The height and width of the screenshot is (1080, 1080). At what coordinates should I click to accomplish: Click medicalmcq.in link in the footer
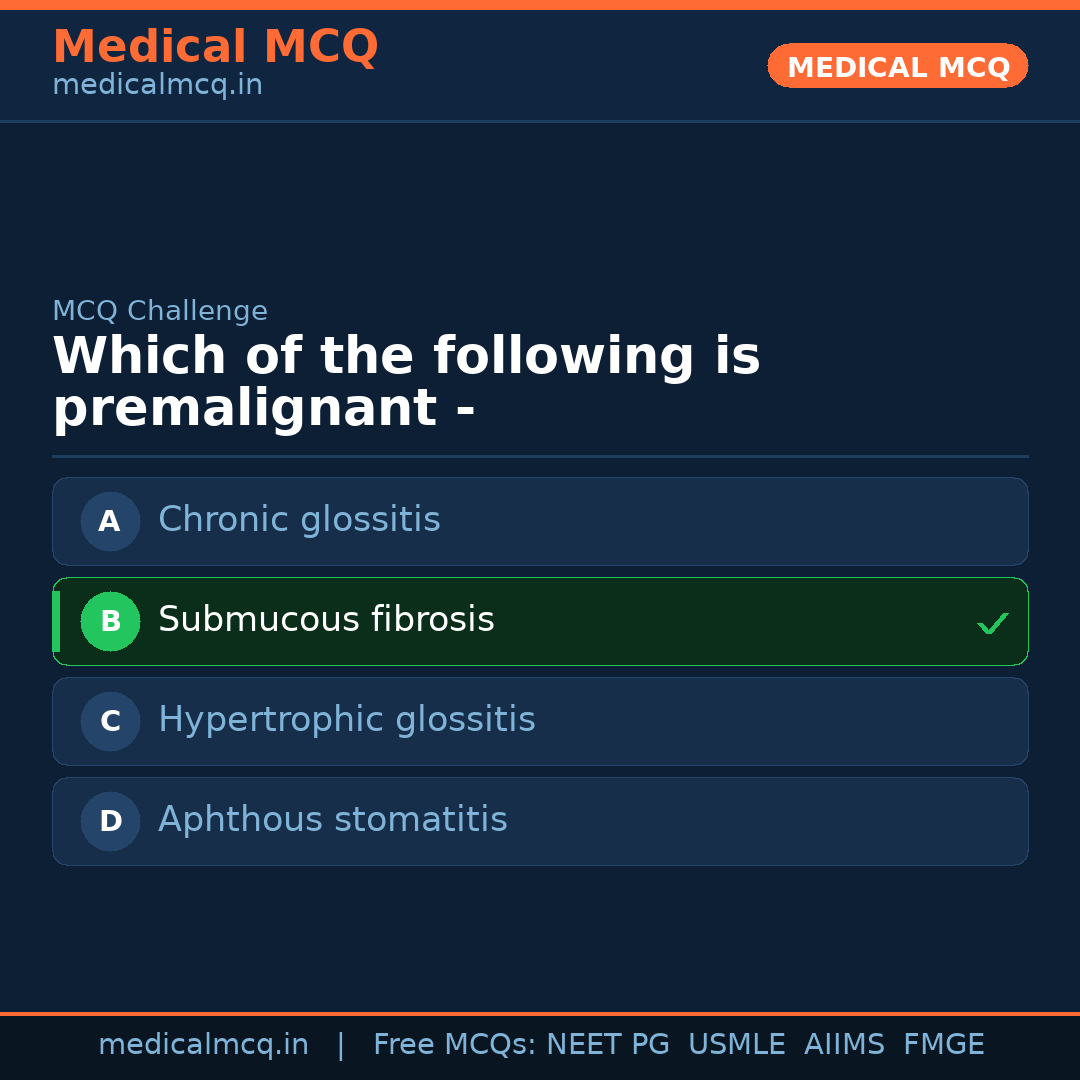point(203,1044)
